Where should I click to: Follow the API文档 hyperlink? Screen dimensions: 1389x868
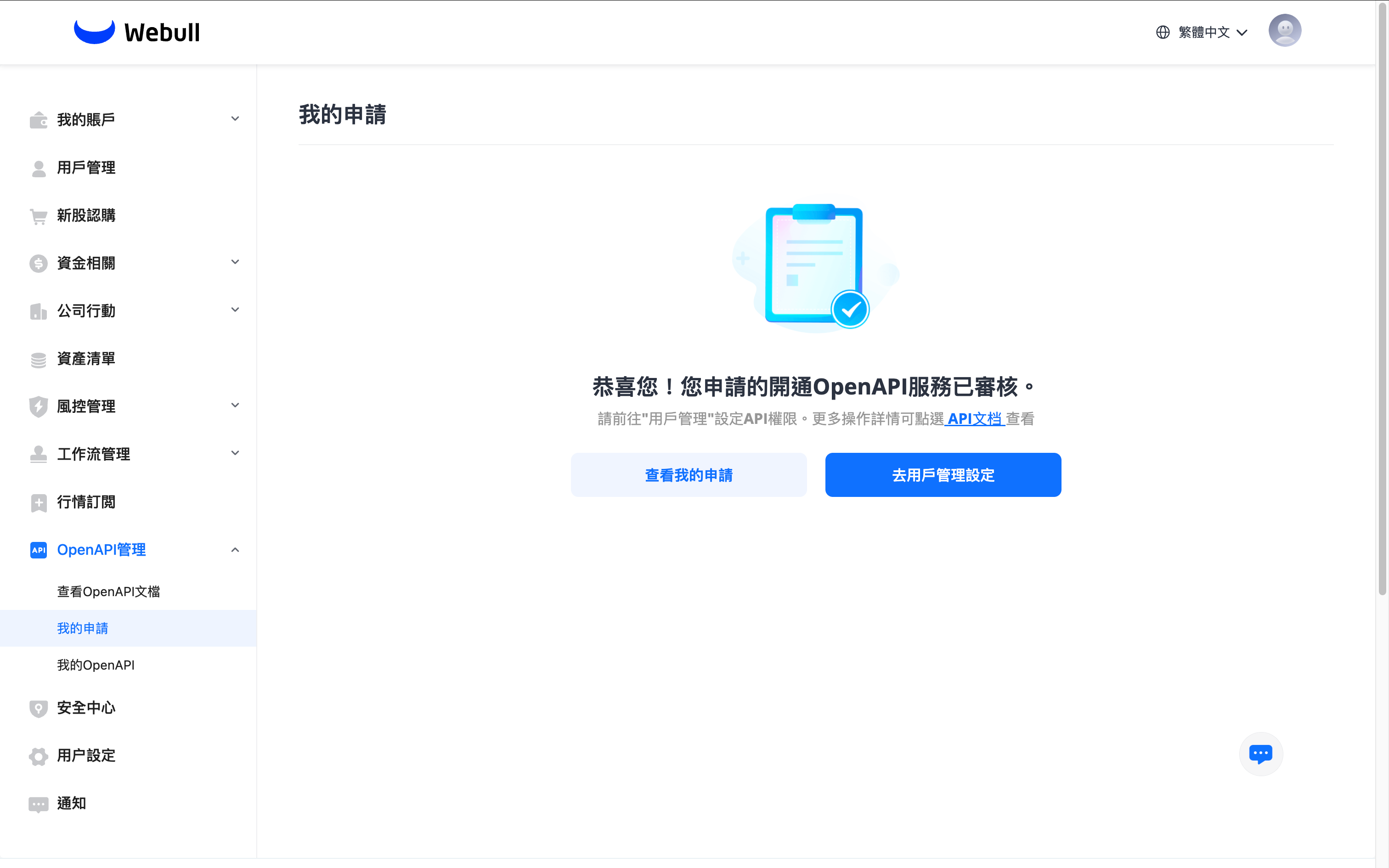pyautogui.click(x=974, y=419)
